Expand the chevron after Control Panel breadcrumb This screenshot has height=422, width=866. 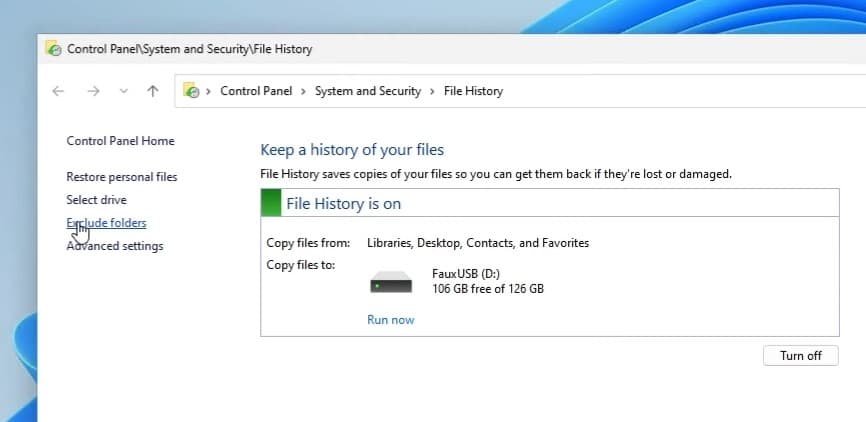pos(304,91)
